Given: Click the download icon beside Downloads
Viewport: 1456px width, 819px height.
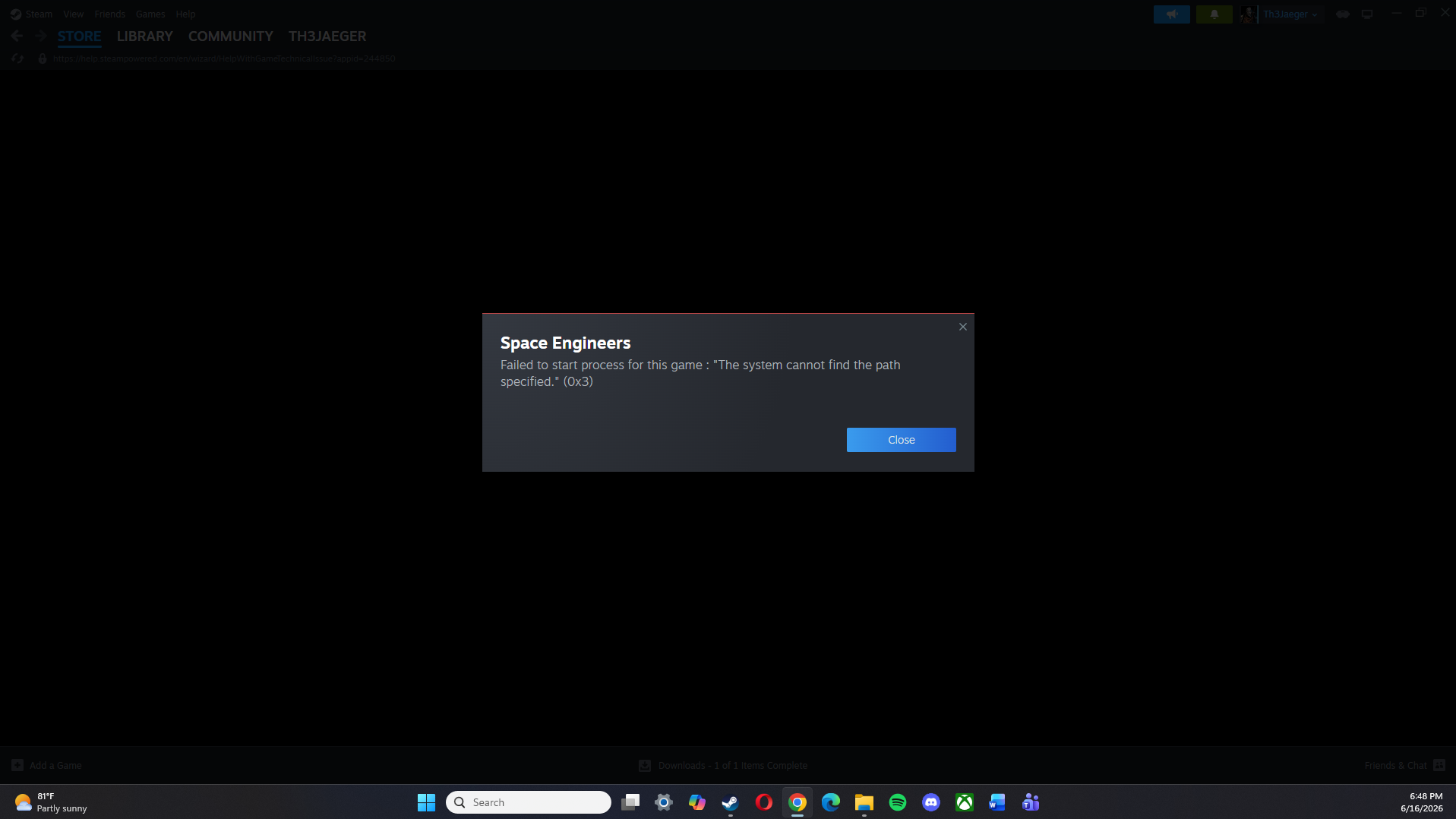Looking at the screenshot, I should tap(645, 765).
